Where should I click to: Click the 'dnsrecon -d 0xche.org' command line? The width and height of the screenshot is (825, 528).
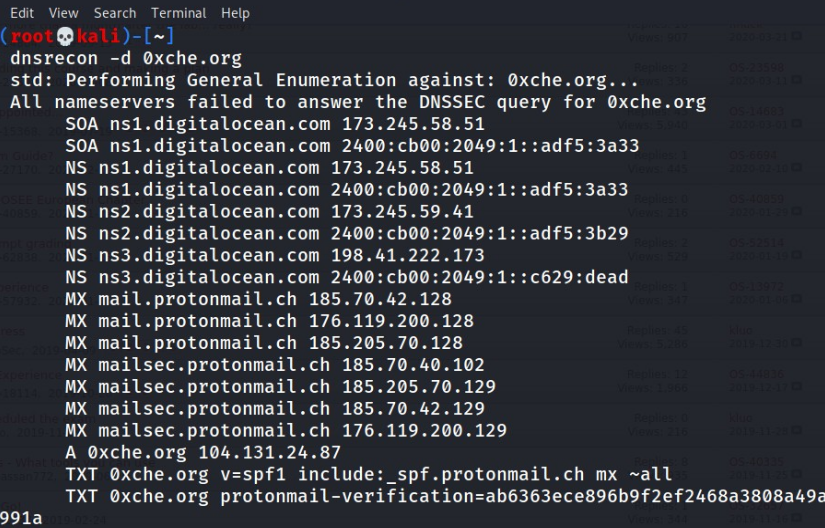126,59
